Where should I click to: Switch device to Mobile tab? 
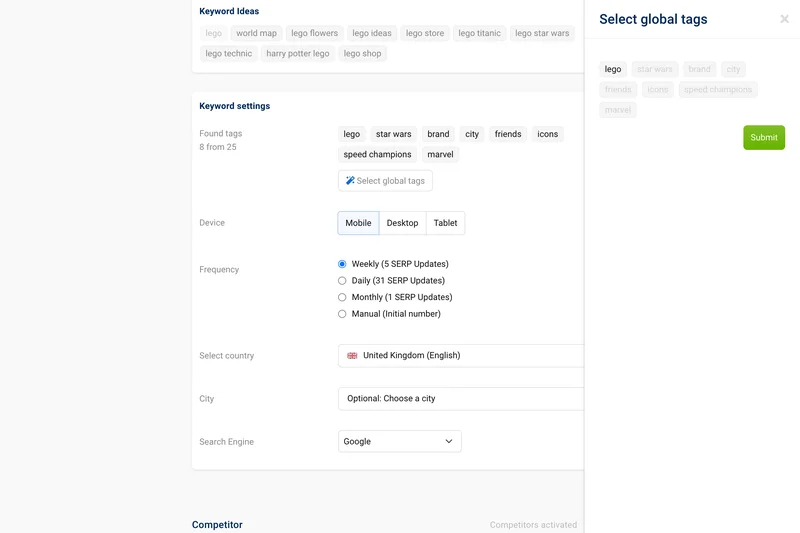[358, 223]
